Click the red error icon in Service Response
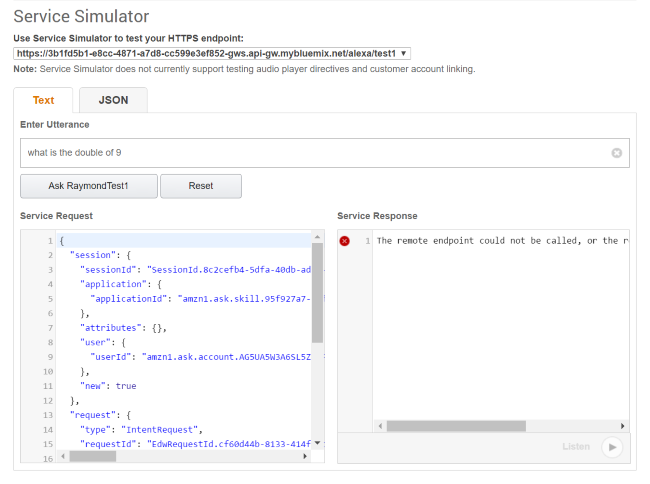The image size is (650, 484). coord(344,241)
